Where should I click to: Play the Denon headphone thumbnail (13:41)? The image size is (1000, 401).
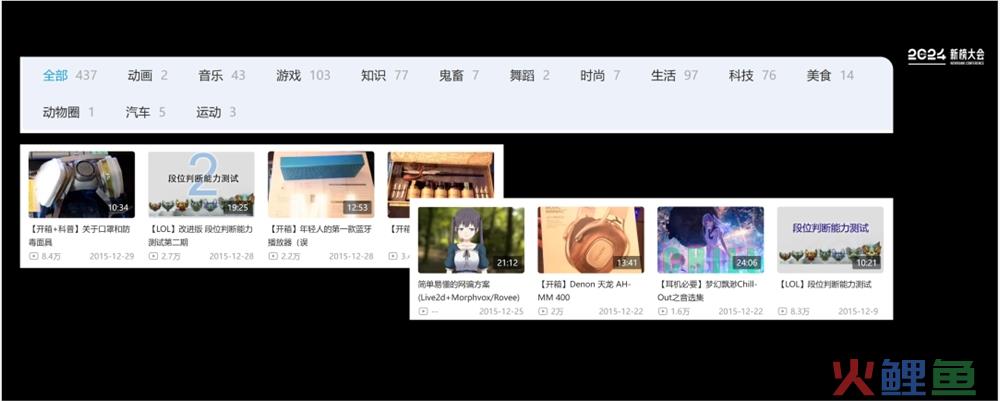[x=591, y=240]
